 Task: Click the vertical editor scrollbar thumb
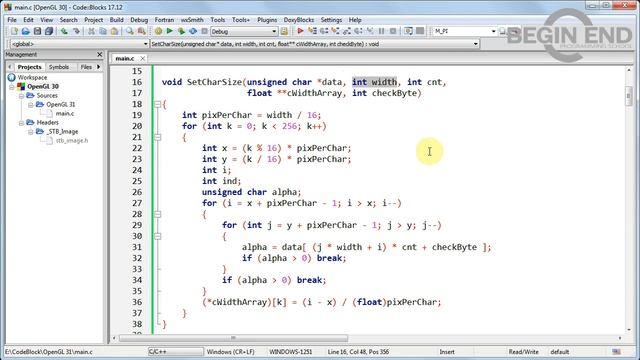(628, 96)
